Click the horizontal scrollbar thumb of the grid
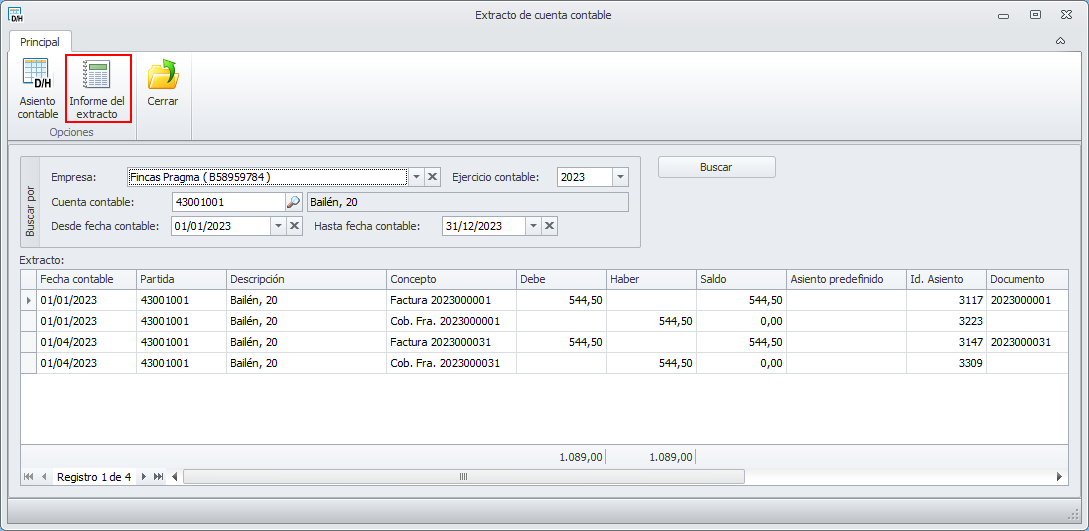Screen dimensions: 1089x531 [x=463, y=477]
